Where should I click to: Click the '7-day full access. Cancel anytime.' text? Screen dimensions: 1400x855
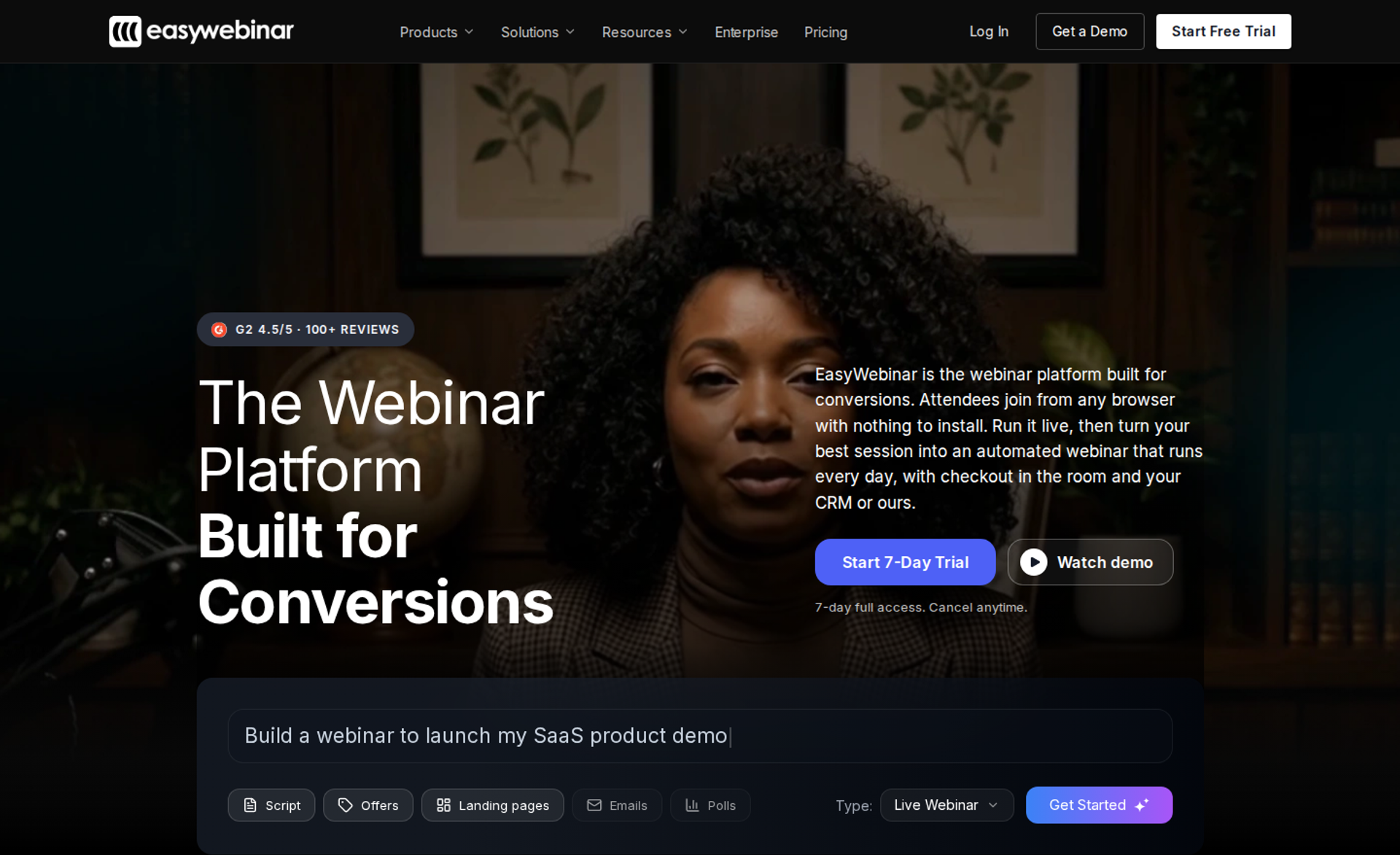[x=921, y=607]
